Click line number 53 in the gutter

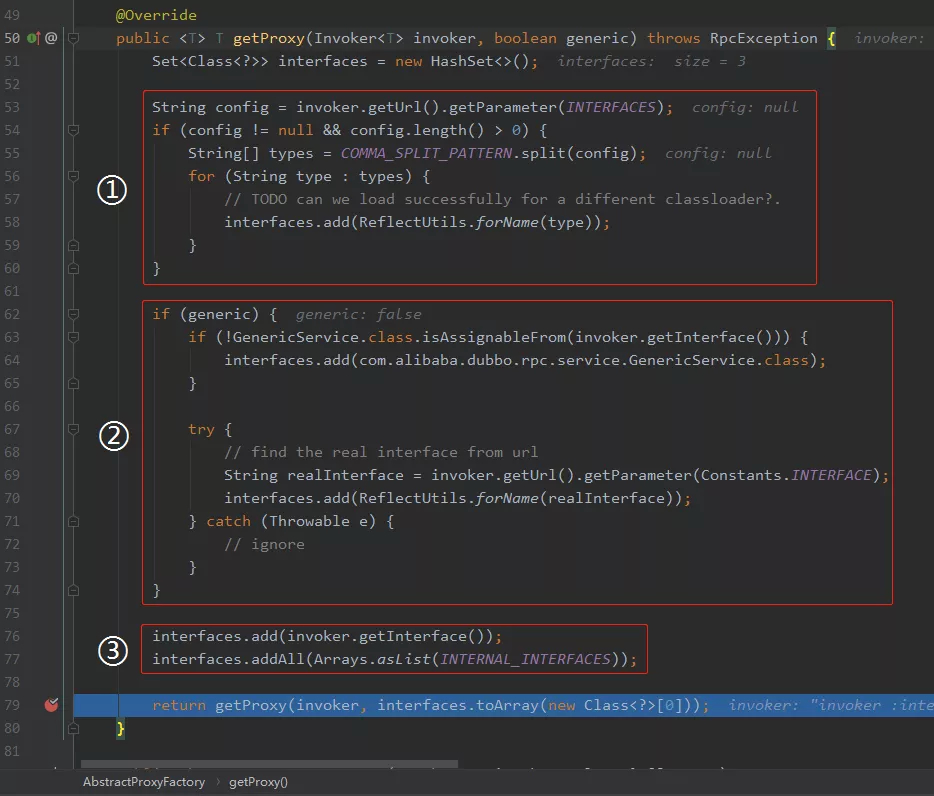coord(12,107)
